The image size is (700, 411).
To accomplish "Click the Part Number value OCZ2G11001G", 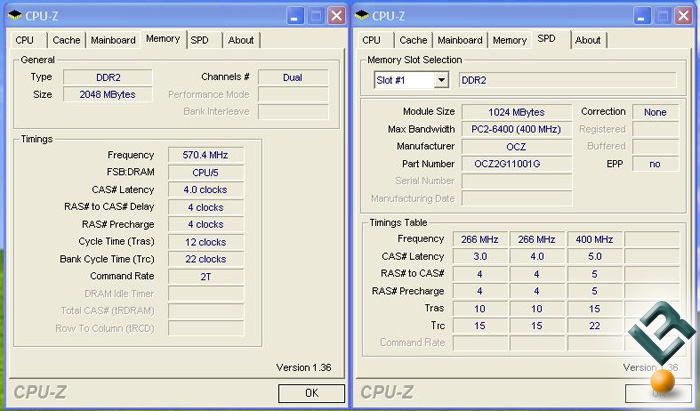I will coord(517,164).
